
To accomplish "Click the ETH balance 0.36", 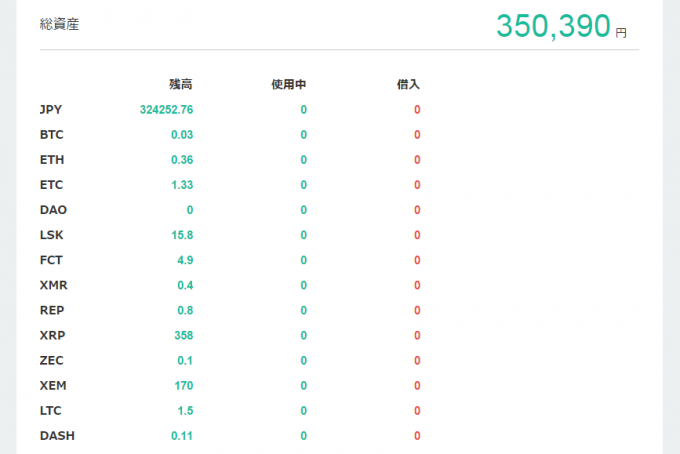I will (182, 160).
